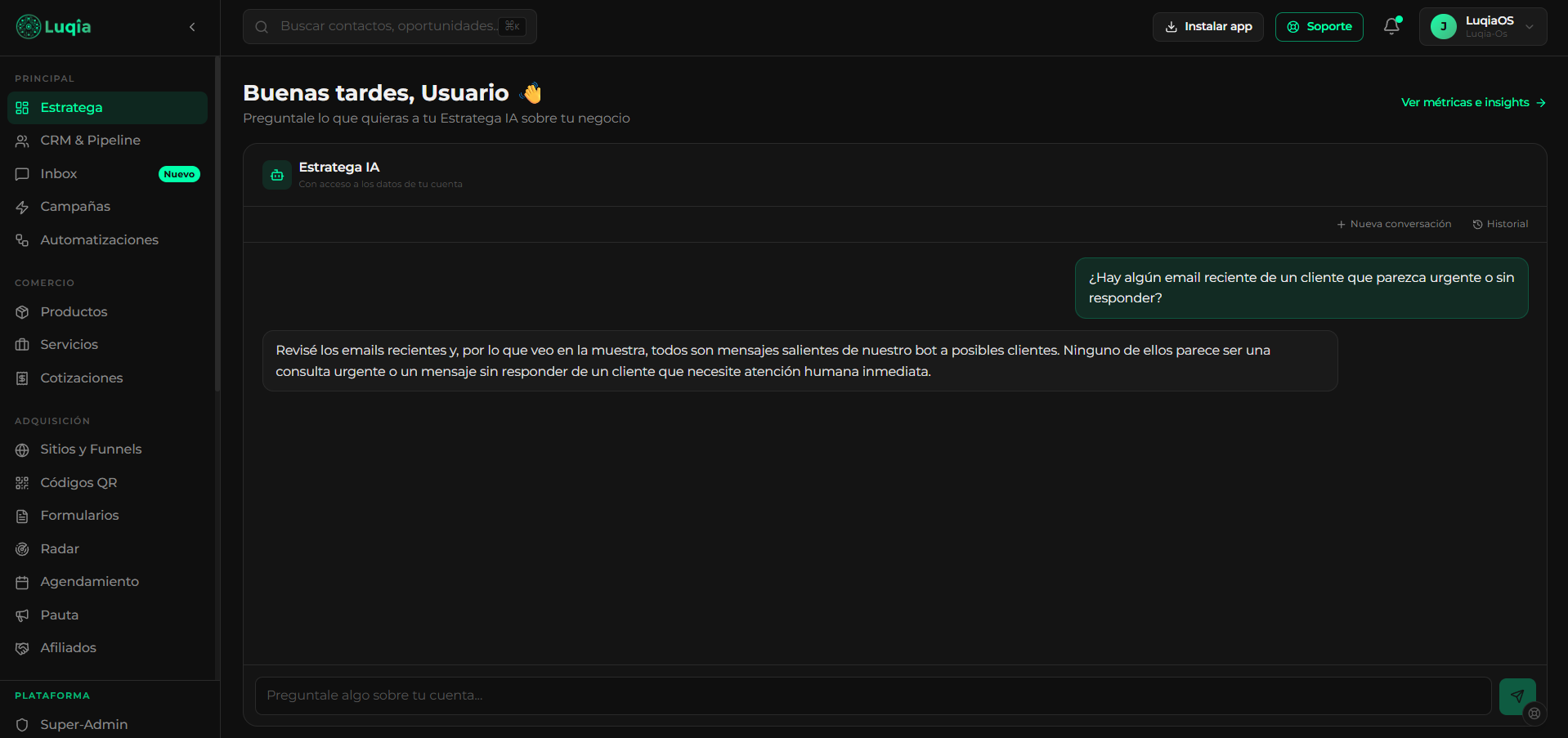The width and height of the screenshot is (1568, 738).
Task: Open the Historial of conversations
Action: coord(1500,224)
